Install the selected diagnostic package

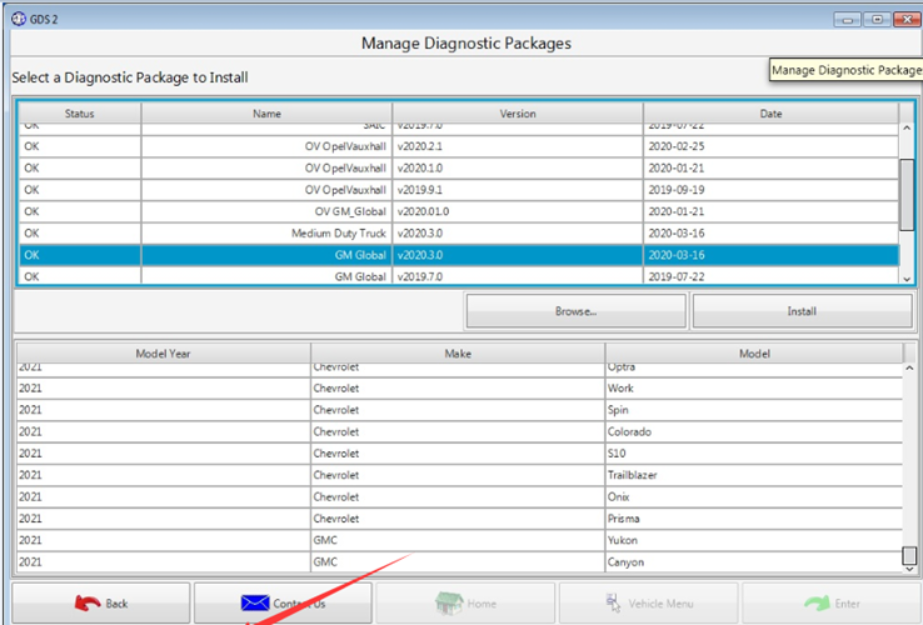click(802, 311)
